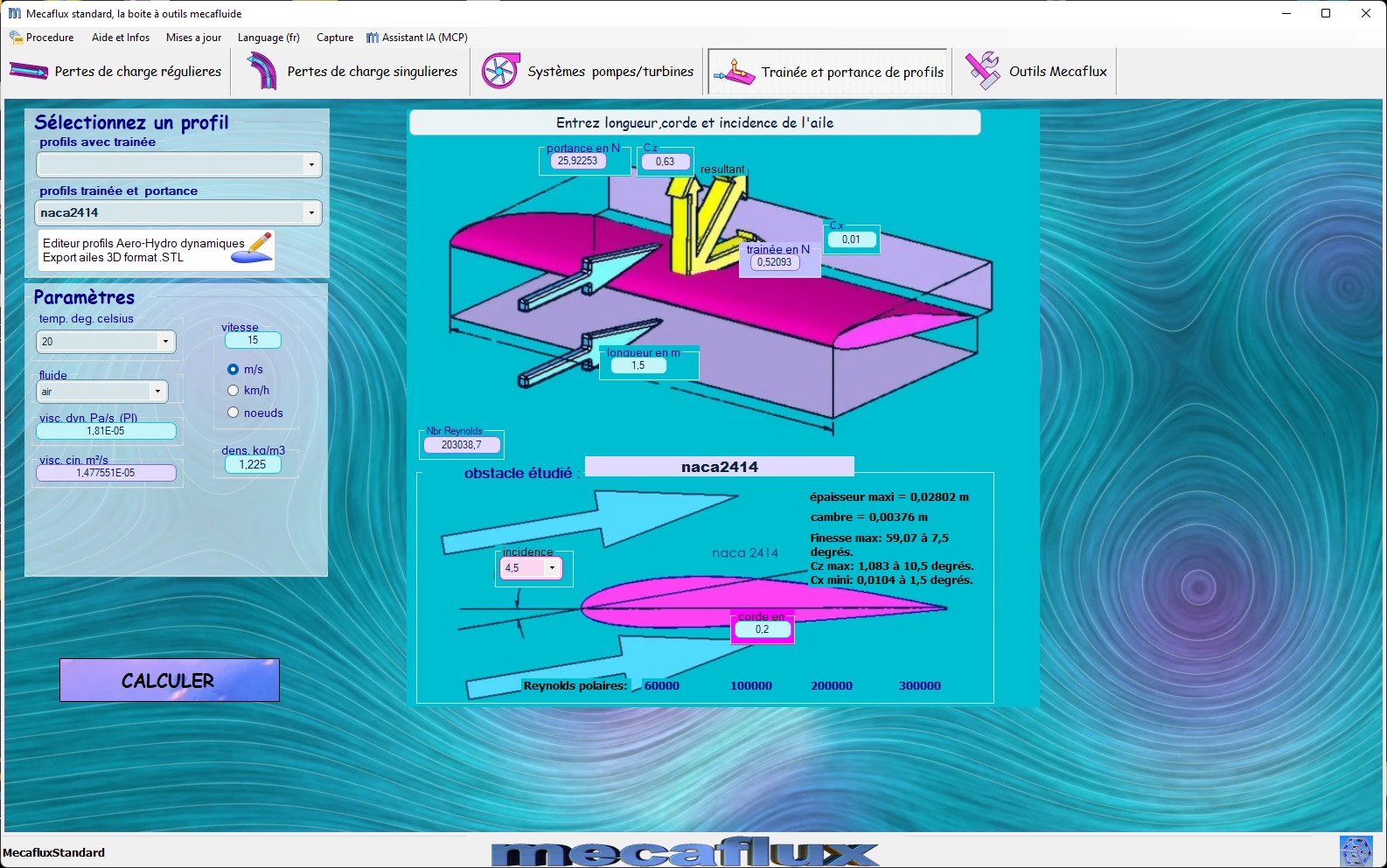Open the naca2414 profile dropdown
1387x868 pixels.
pos(311,212)
